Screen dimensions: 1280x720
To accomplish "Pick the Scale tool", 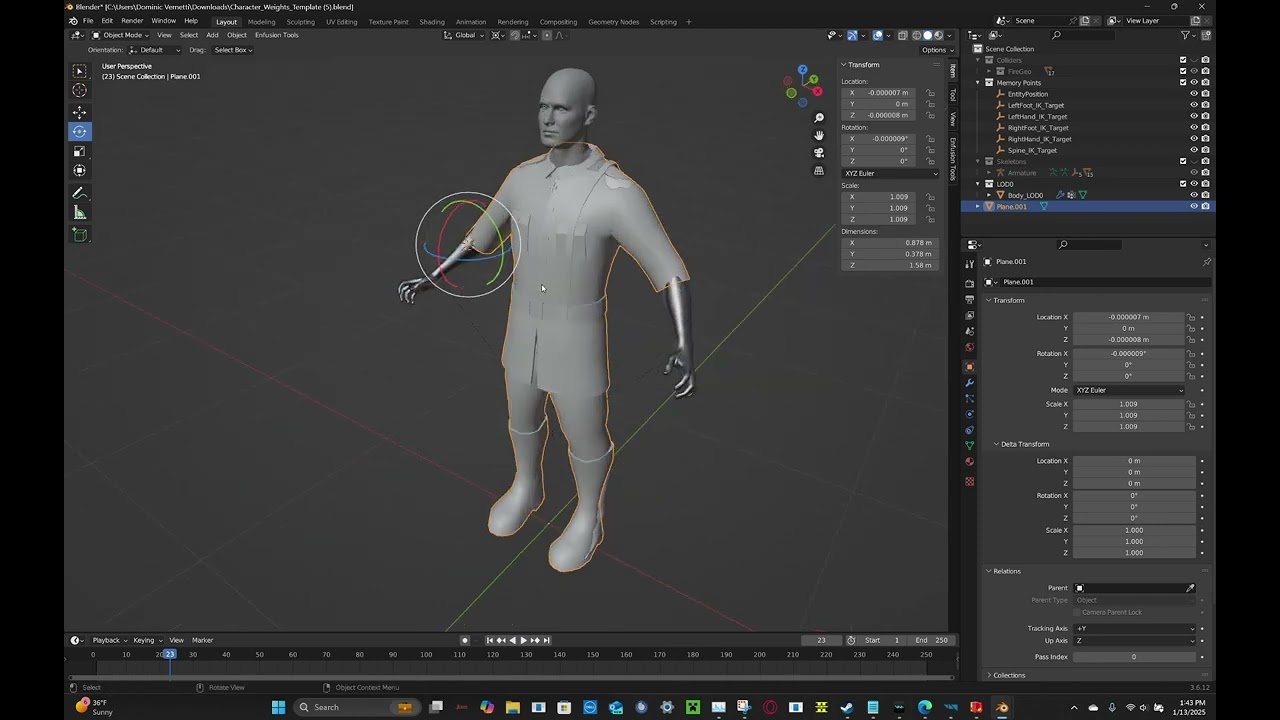I will tap(79, 151).
